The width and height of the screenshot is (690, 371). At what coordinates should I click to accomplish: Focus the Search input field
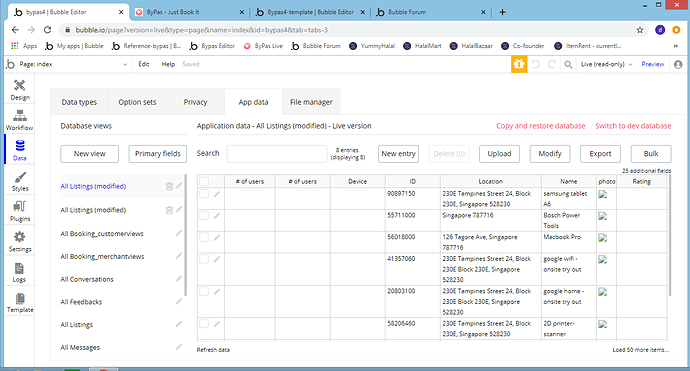tap(277, 154)
